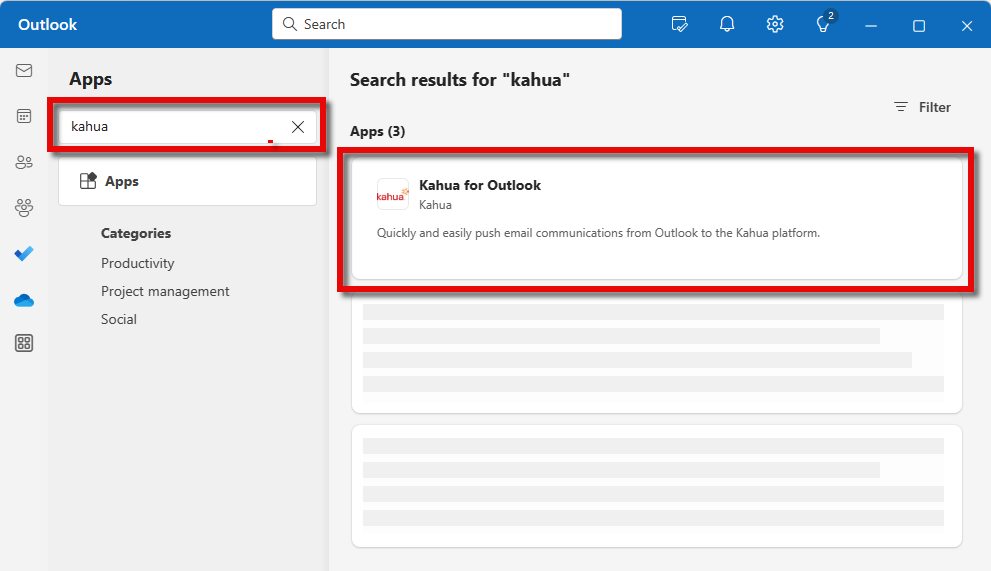Open the Calendar icon in sidebar
Screen dimensions: 991x571
pos(24,116)
